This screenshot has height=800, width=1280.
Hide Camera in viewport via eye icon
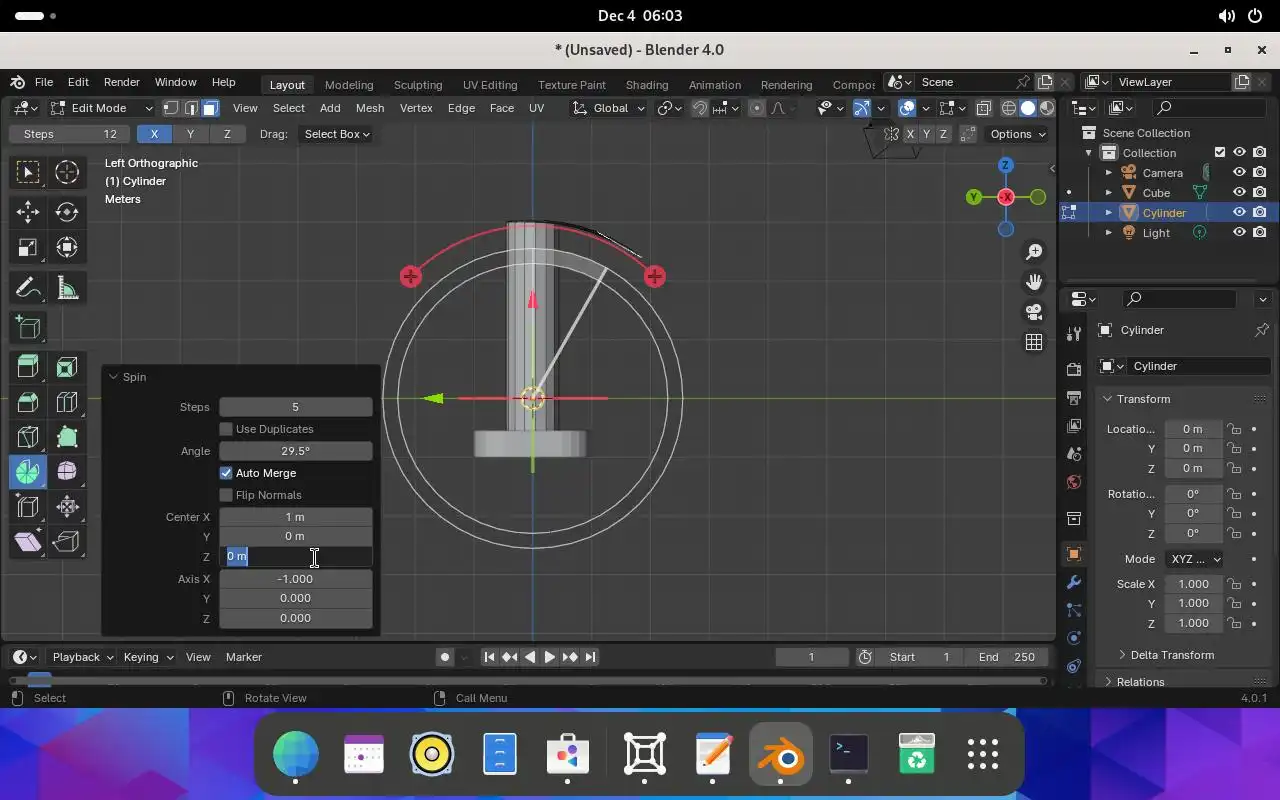1239,172
